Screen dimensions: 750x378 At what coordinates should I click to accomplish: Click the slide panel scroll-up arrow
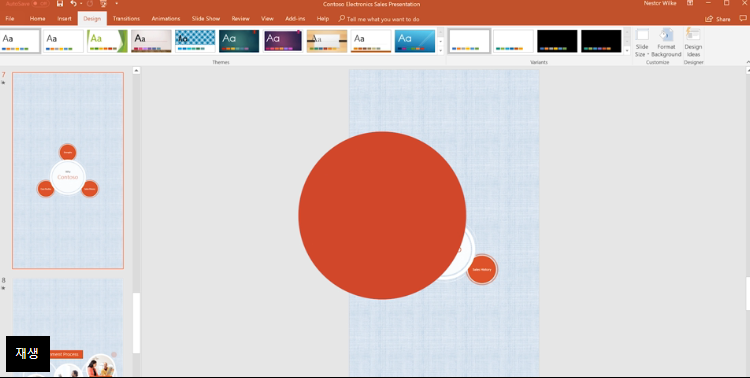tap(136, 70)
